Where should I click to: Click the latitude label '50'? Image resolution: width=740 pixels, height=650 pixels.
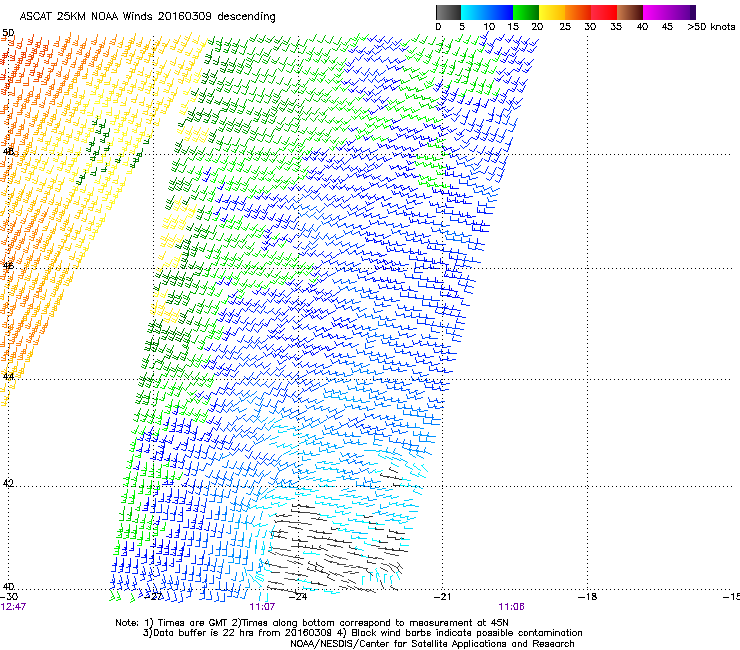point(8,33)
